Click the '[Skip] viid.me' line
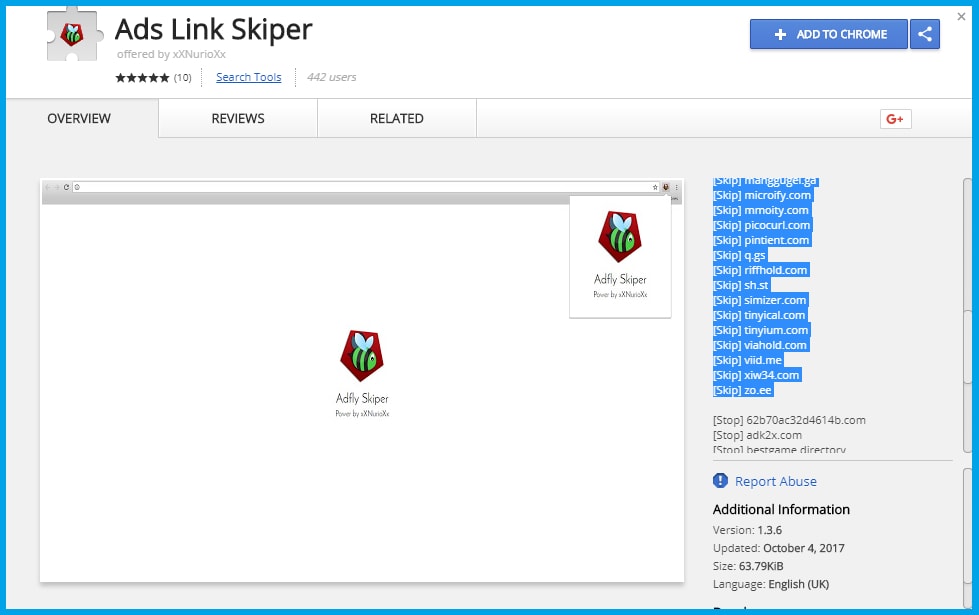The height and width of the screenshot is (615, 979). coord(747,360)
